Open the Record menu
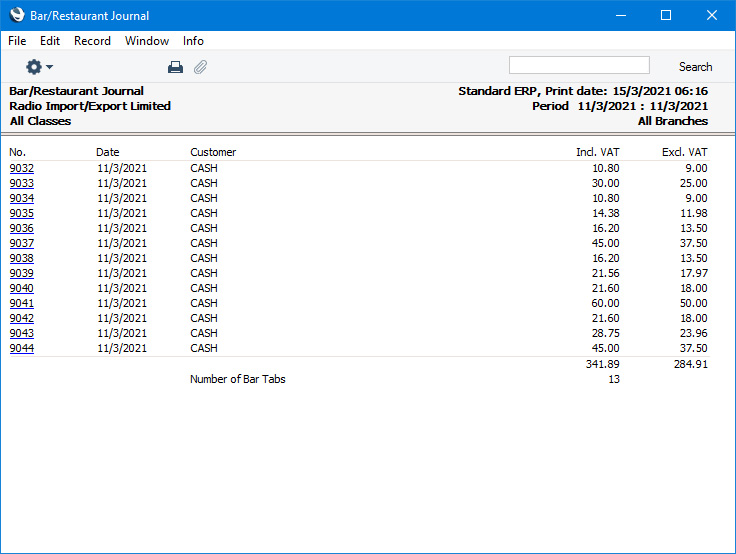736x554 pixels. click(x=92, y=41)
